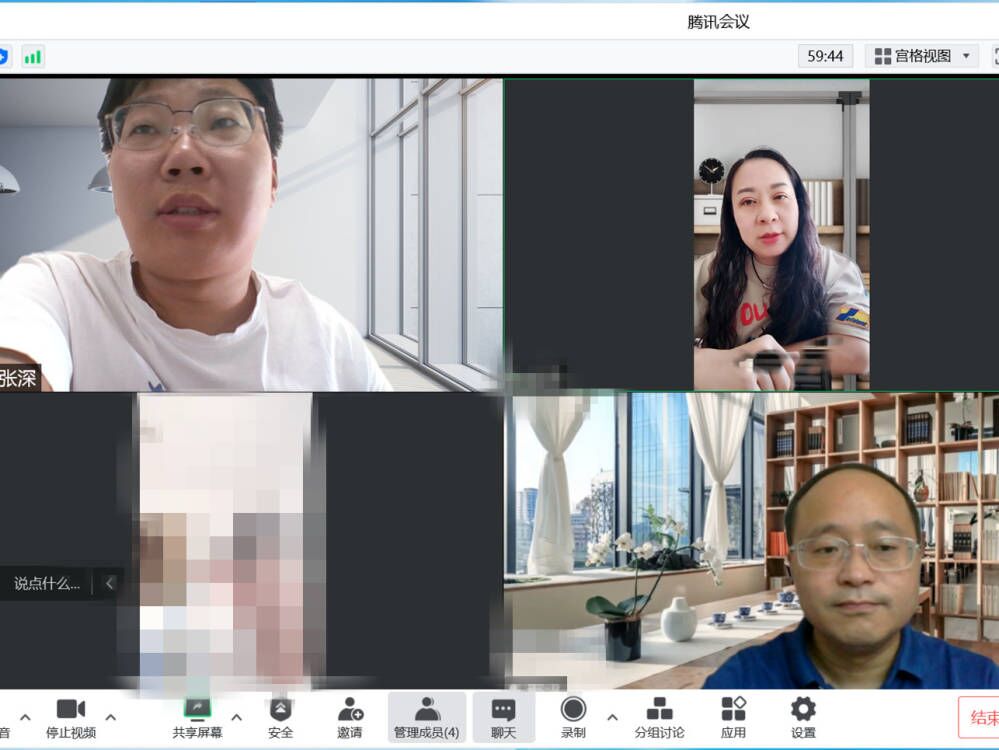This screenshot has height=750, width=999.
Task: Click the invite (邀请) icon
Action: pyautogui.click(x=350, y=716)
